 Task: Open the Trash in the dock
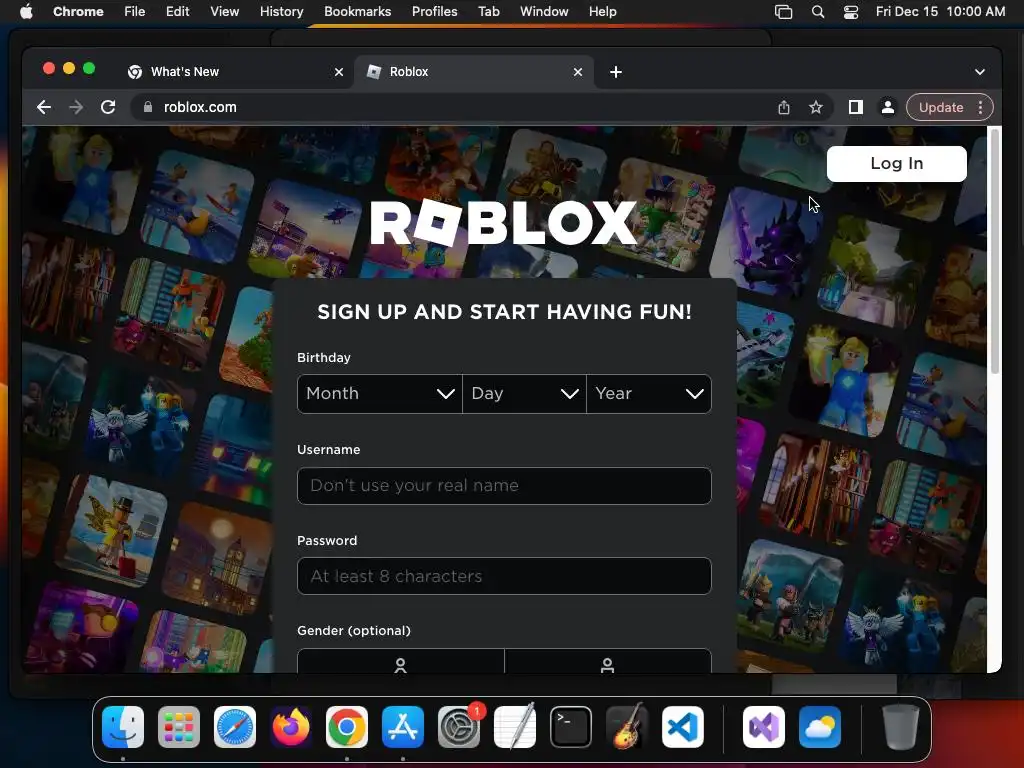point(901,727)
